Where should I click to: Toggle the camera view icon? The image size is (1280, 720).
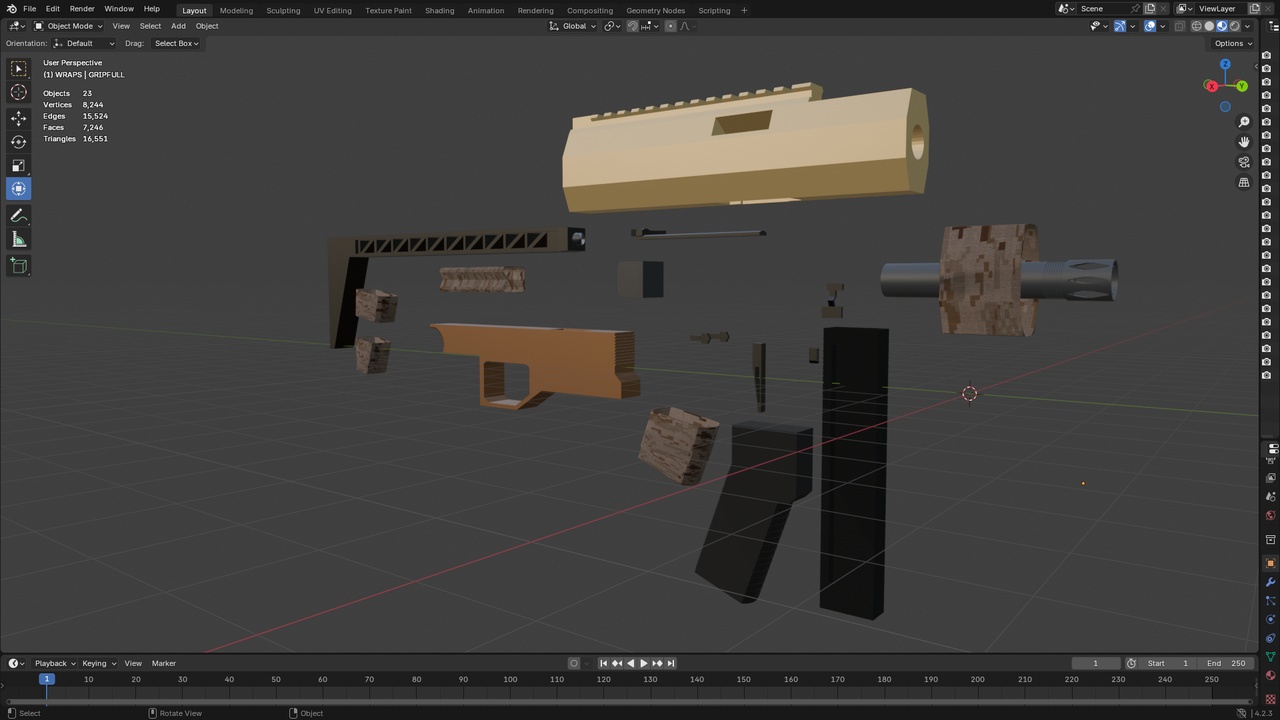1244,162
